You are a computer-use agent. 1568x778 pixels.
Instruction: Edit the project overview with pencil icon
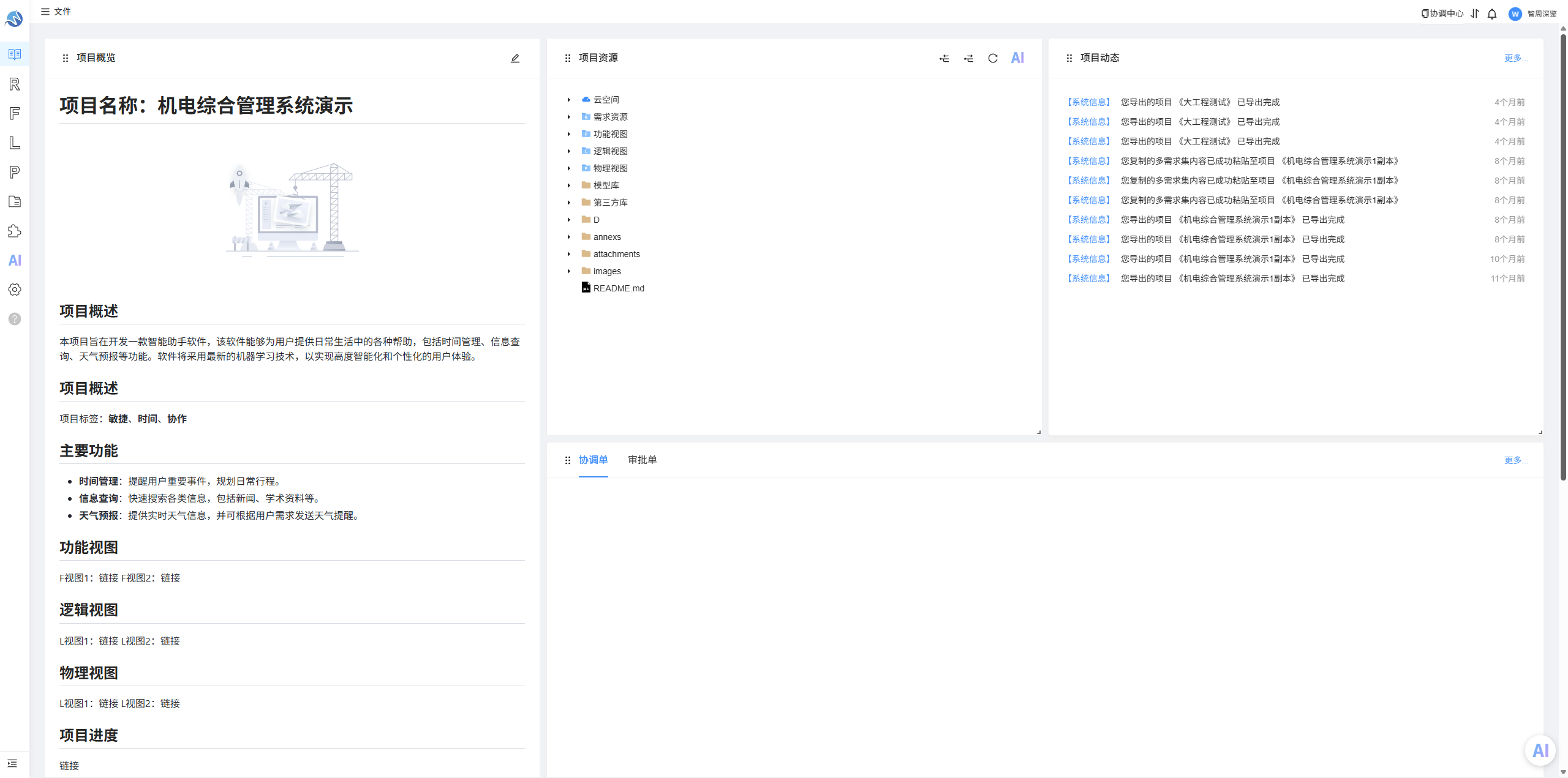coord(515,58)
